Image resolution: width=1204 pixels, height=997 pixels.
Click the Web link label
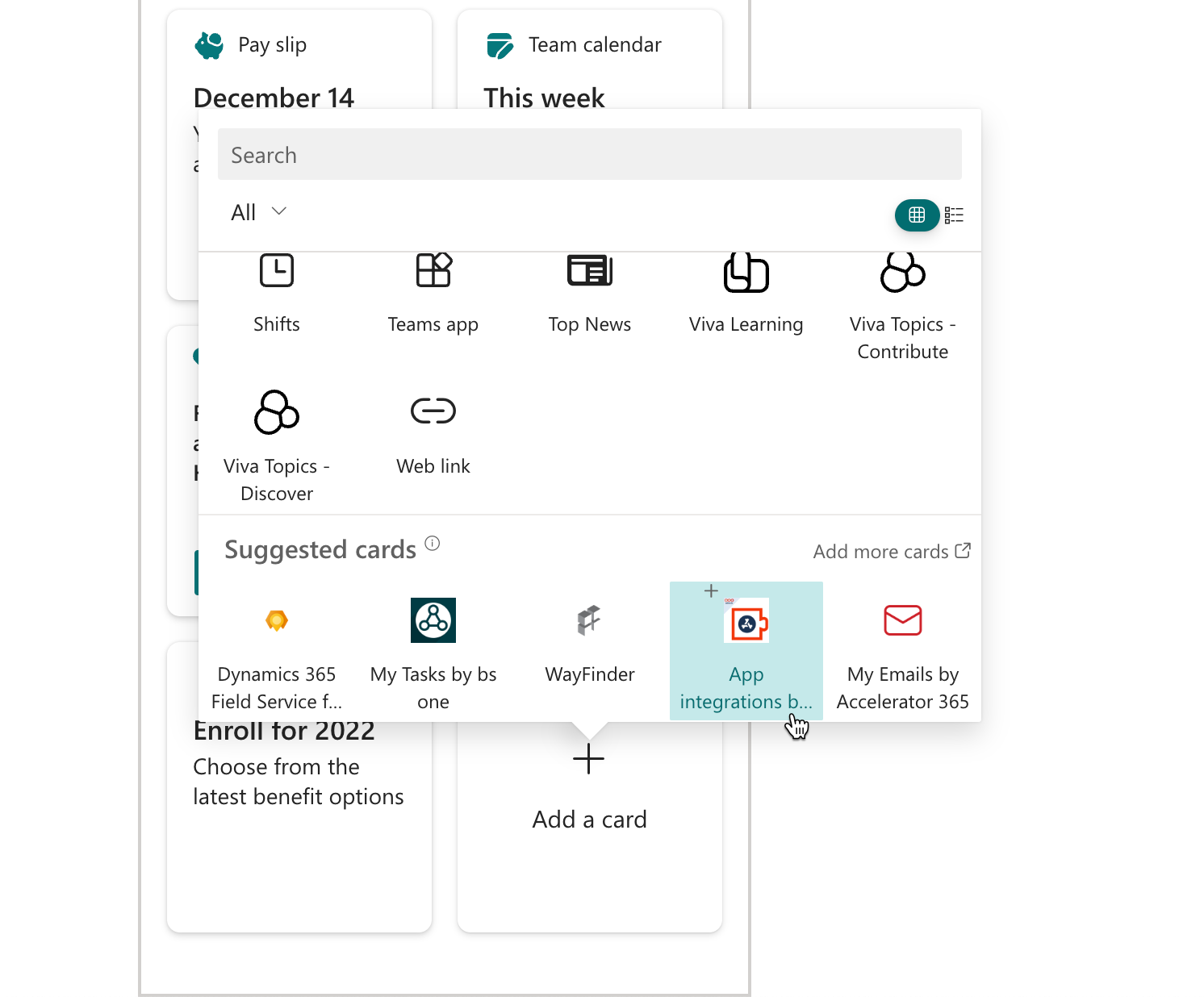coord(433,466)
